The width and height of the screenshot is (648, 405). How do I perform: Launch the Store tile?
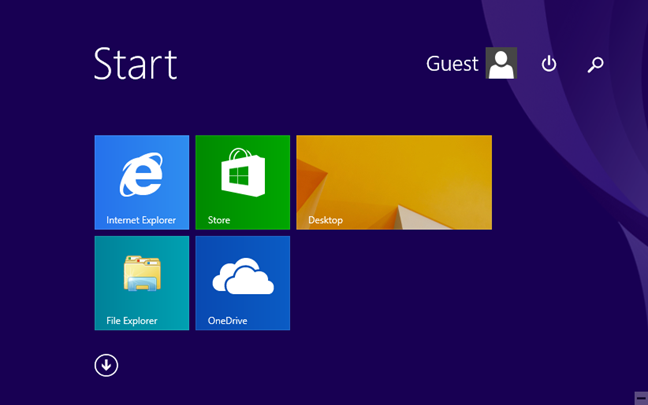(243, 182)
